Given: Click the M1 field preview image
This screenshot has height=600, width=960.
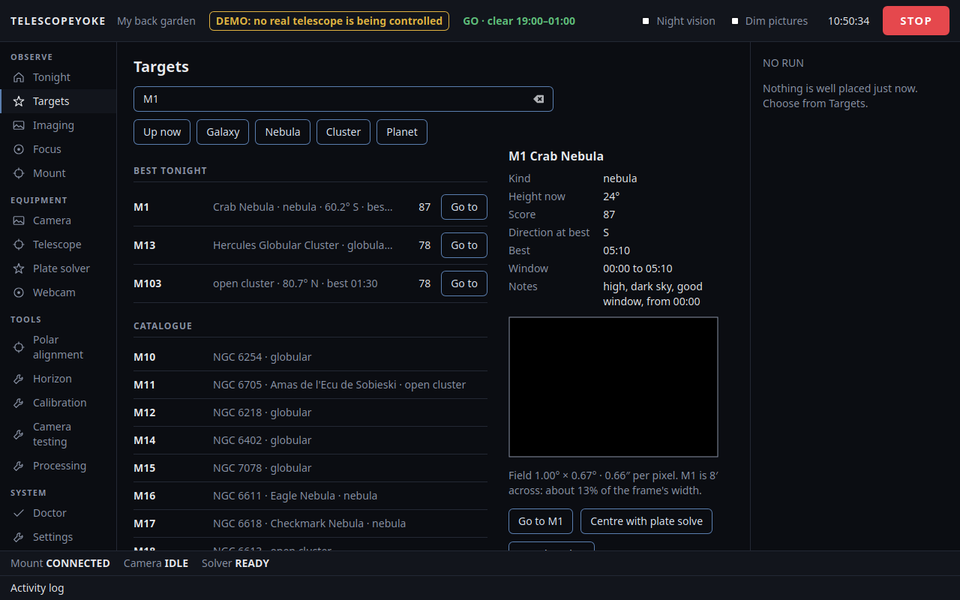Looking at the screenshot, I should 613,387.
